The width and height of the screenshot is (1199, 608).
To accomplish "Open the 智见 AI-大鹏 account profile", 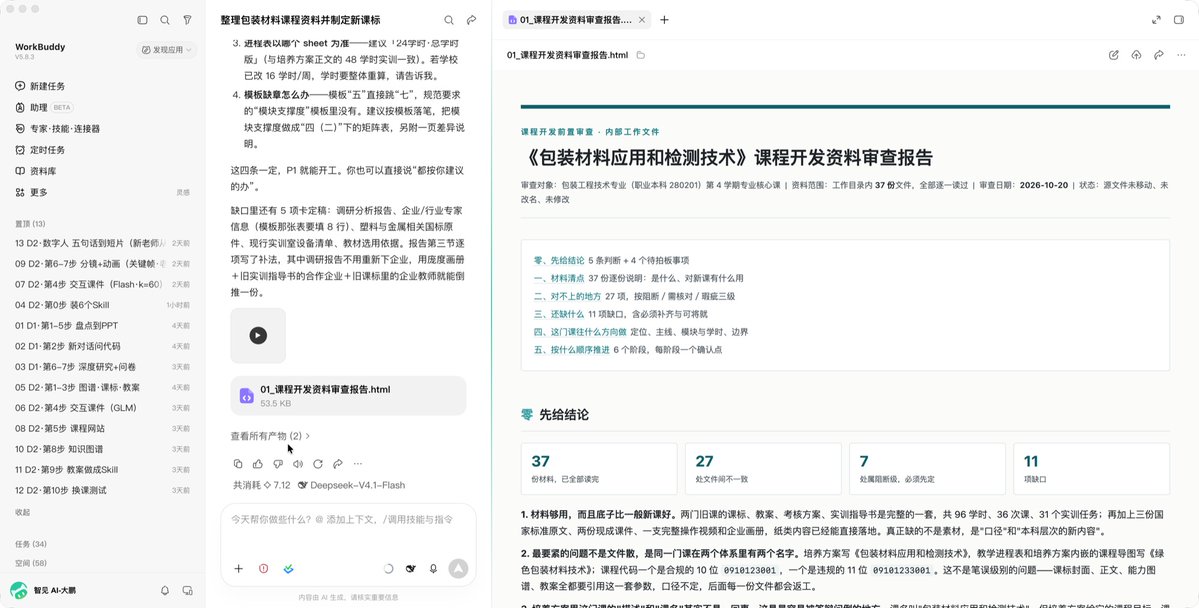I will 43,590.
